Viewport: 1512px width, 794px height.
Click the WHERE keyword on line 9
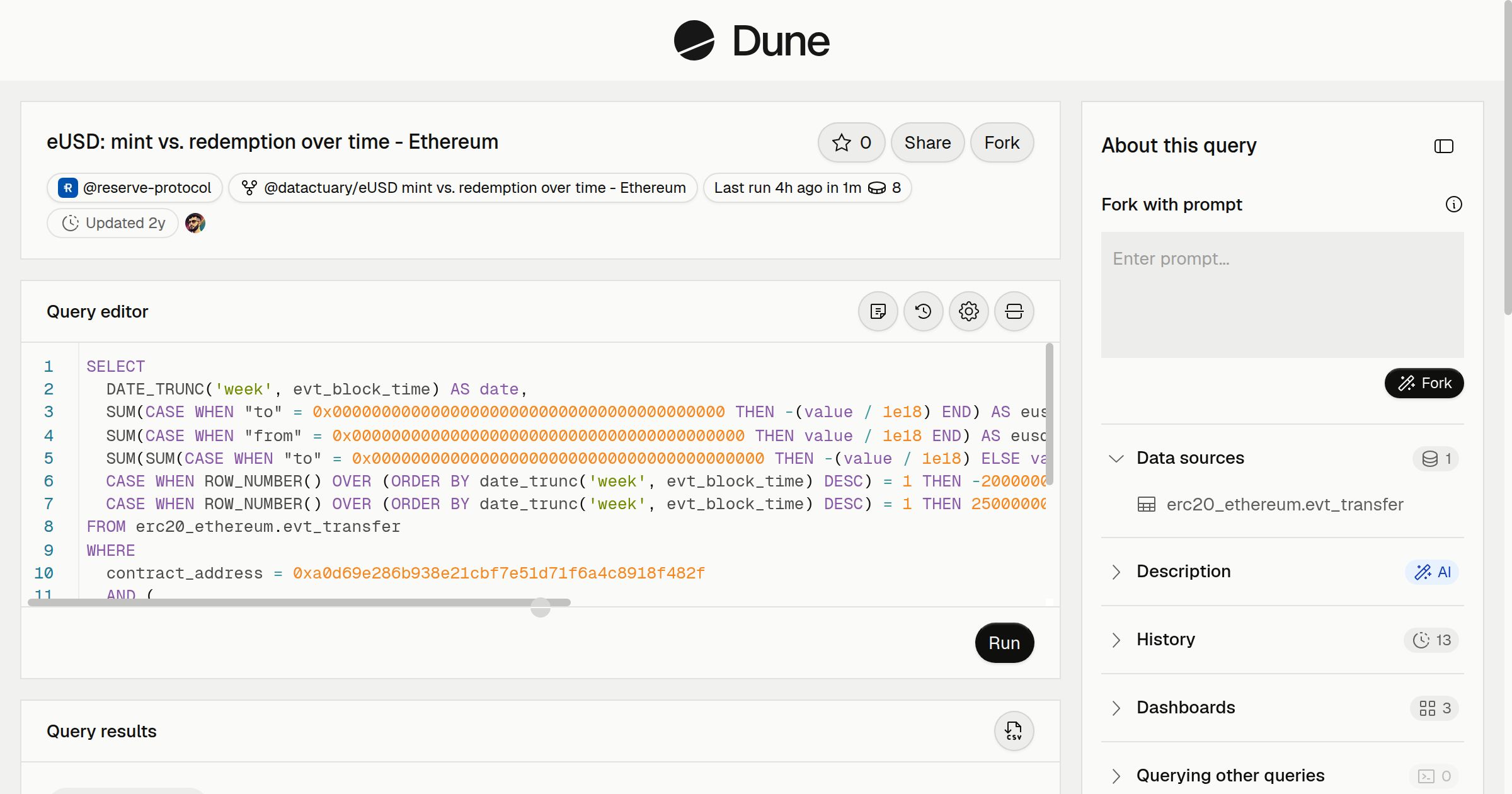point(111,550)
